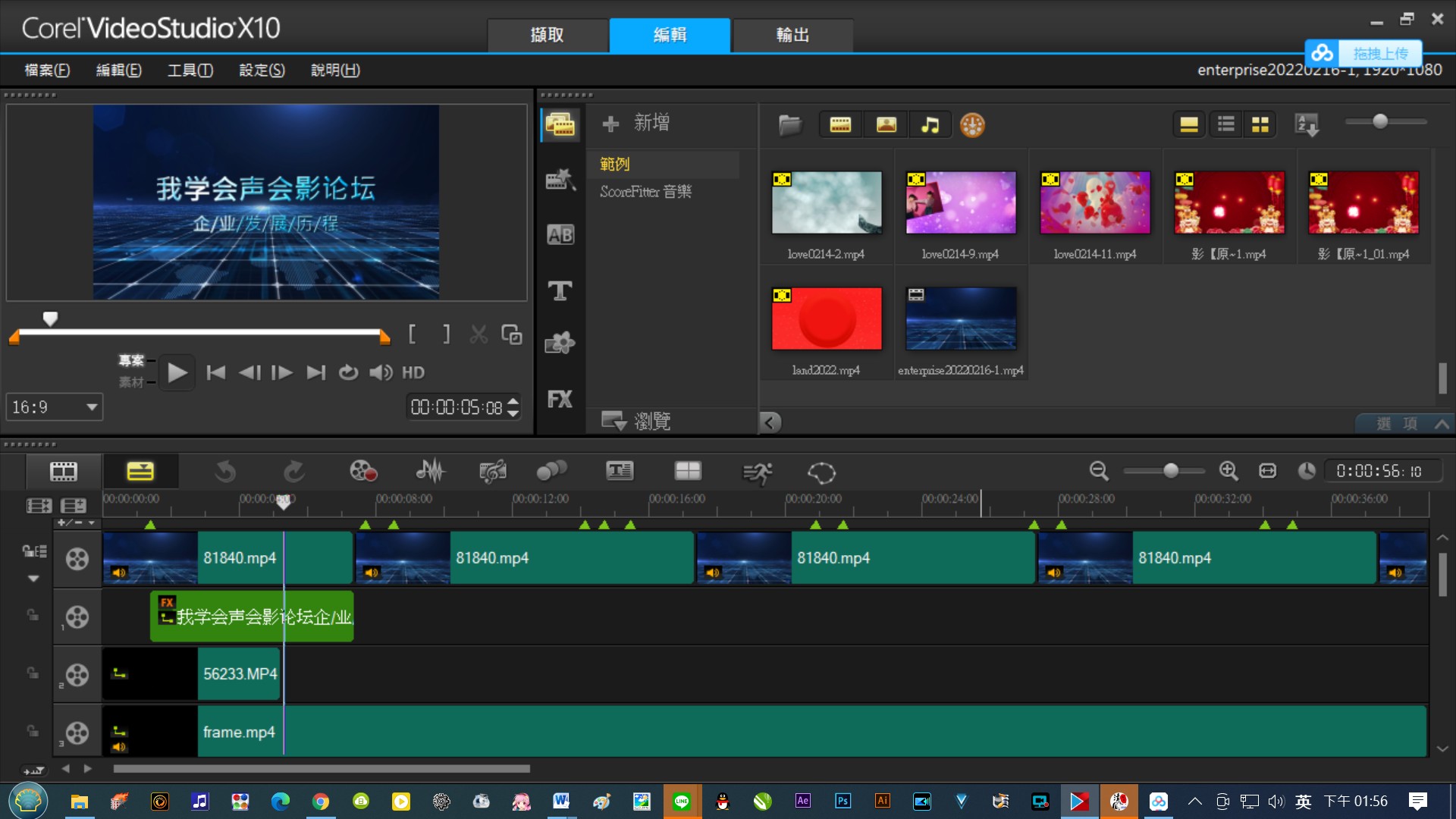1456x819 pixels.
Task: Set the mark-in bracket point
Action: point(412,334)
